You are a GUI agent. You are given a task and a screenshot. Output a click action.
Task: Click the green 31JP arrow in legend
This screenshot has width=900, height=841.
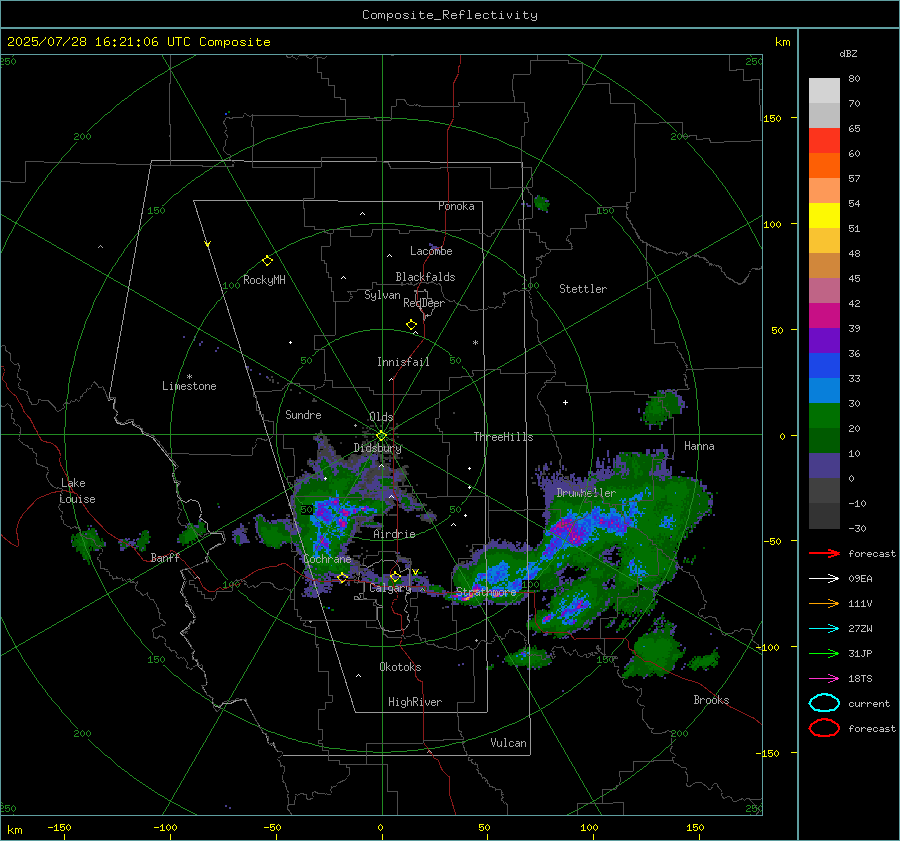click(824, 653)
